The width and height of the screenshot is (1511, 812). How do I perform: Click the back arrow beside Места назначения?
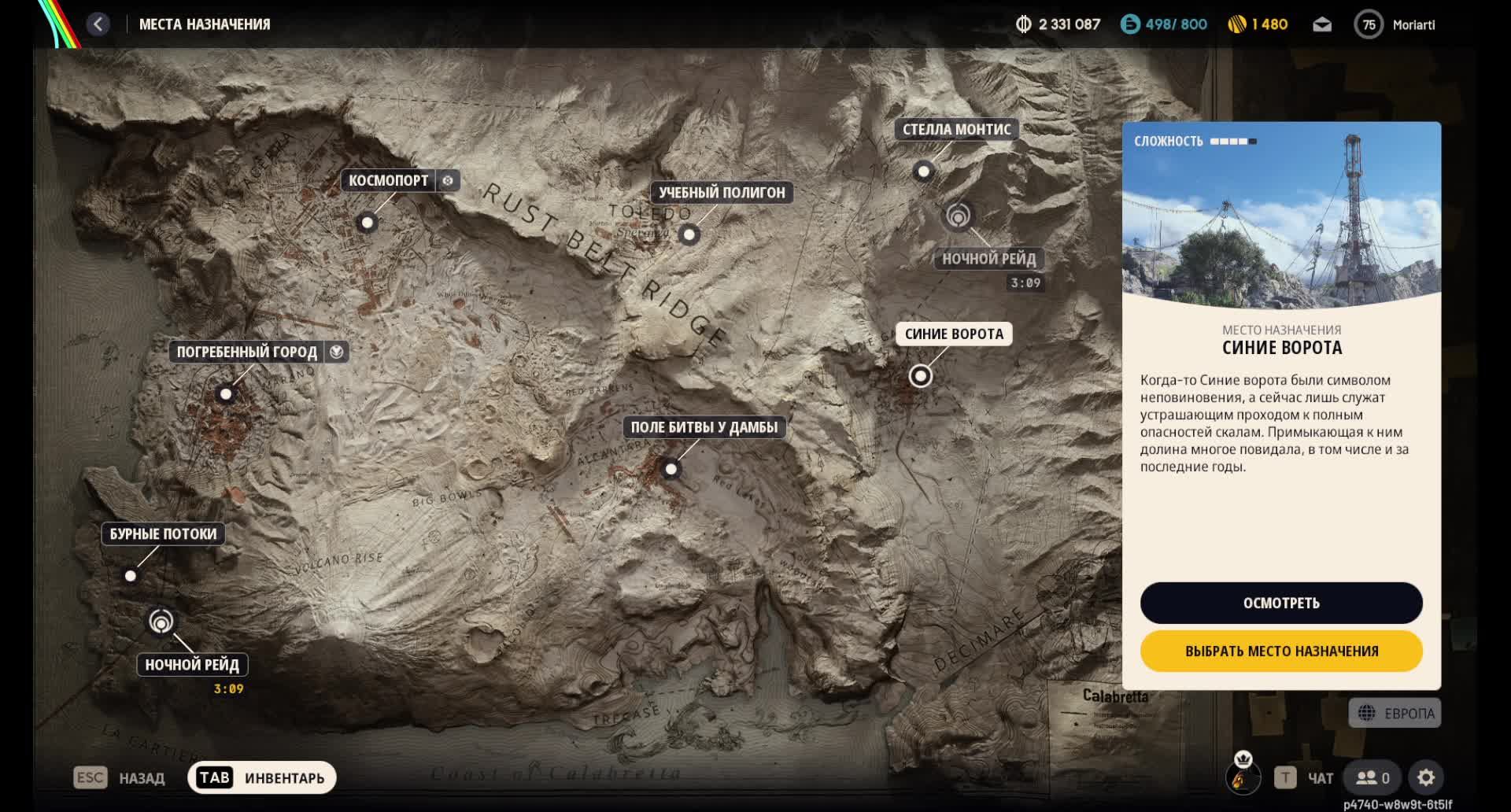pyautogui.click(x=98, y=24)
